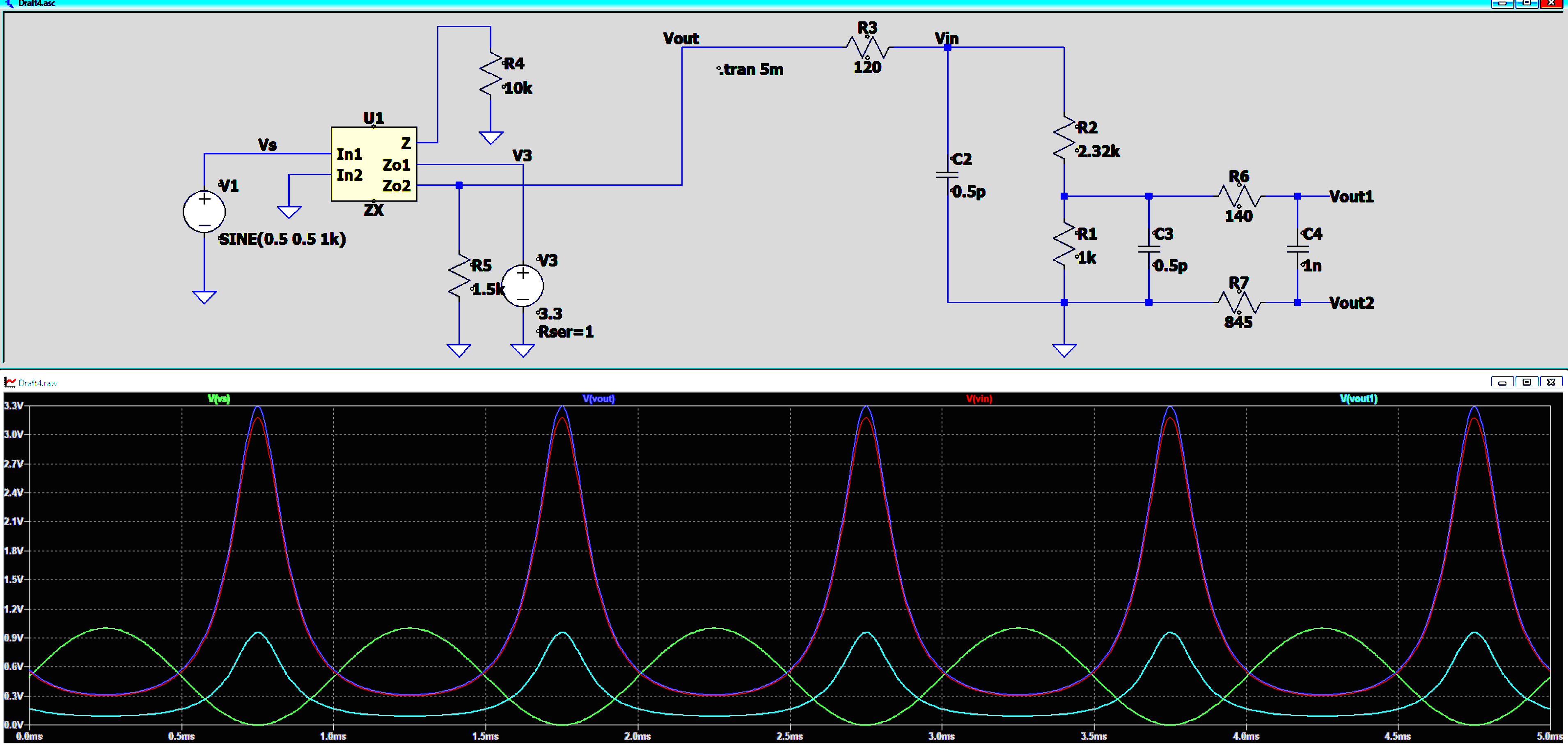1568x745 pixels.
Task: Select the C4 1n capacitor symbol
Action: click(1297, 249)
